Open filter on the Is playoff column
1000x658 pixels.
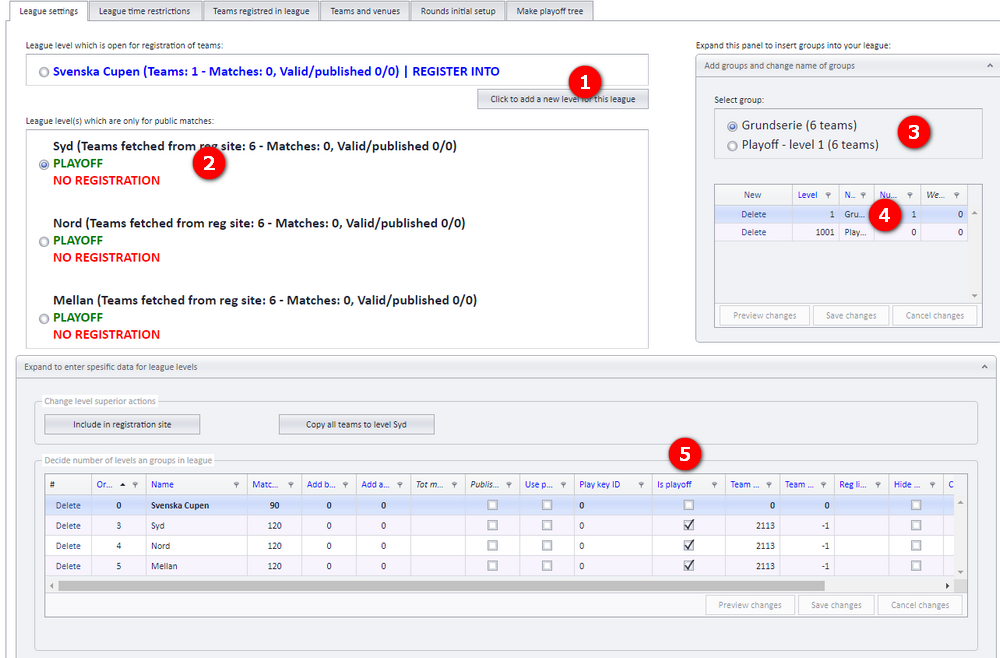pyautogui.click(x=714, y=485)
